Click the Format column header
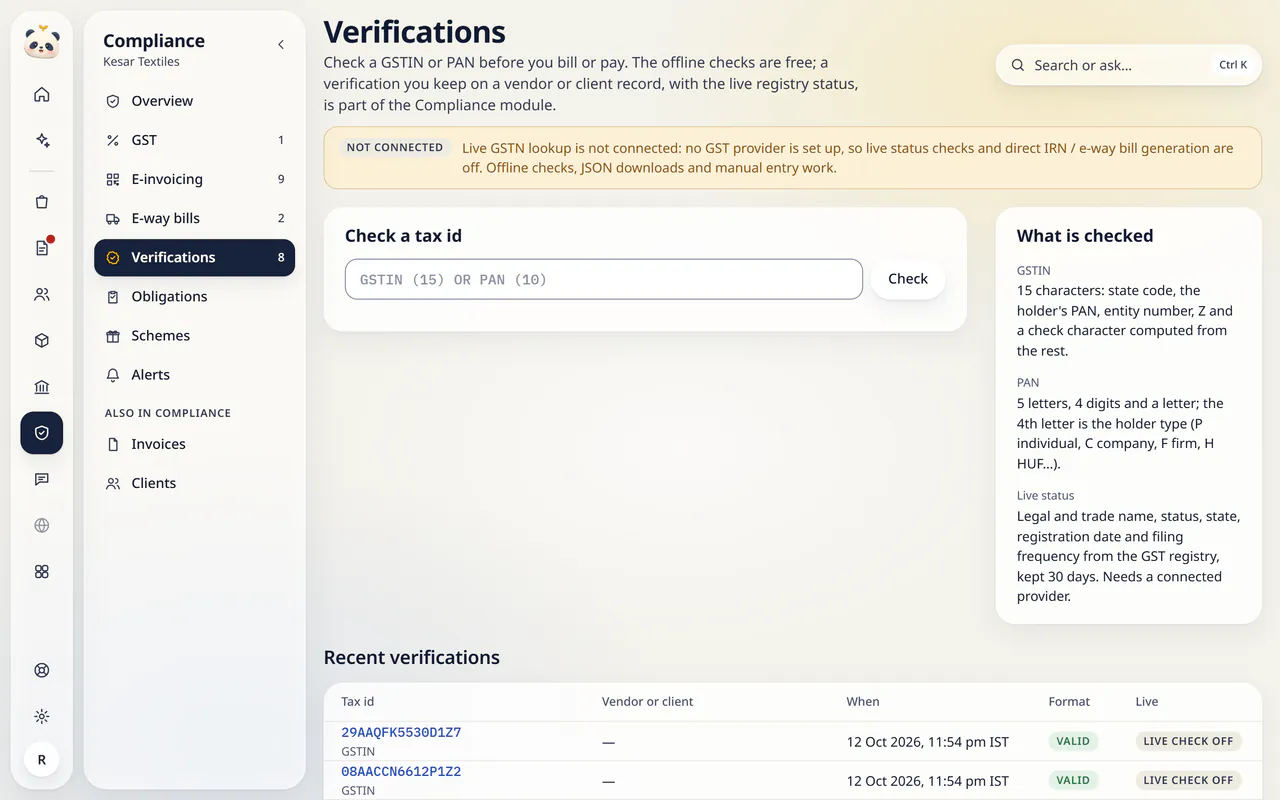 tap(1069, 702)
